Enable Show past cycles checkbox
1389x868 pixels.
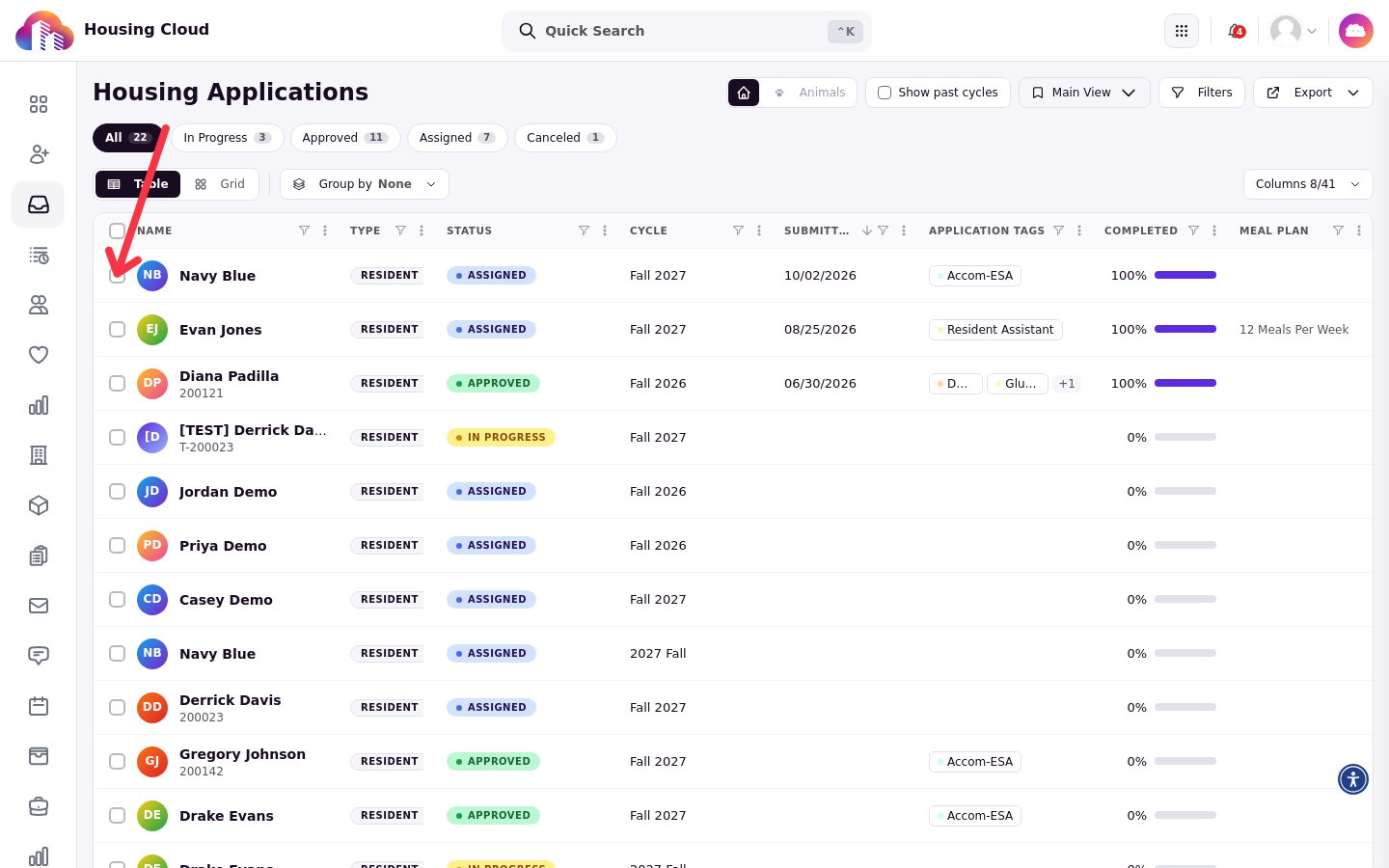[x=885, y=93]
